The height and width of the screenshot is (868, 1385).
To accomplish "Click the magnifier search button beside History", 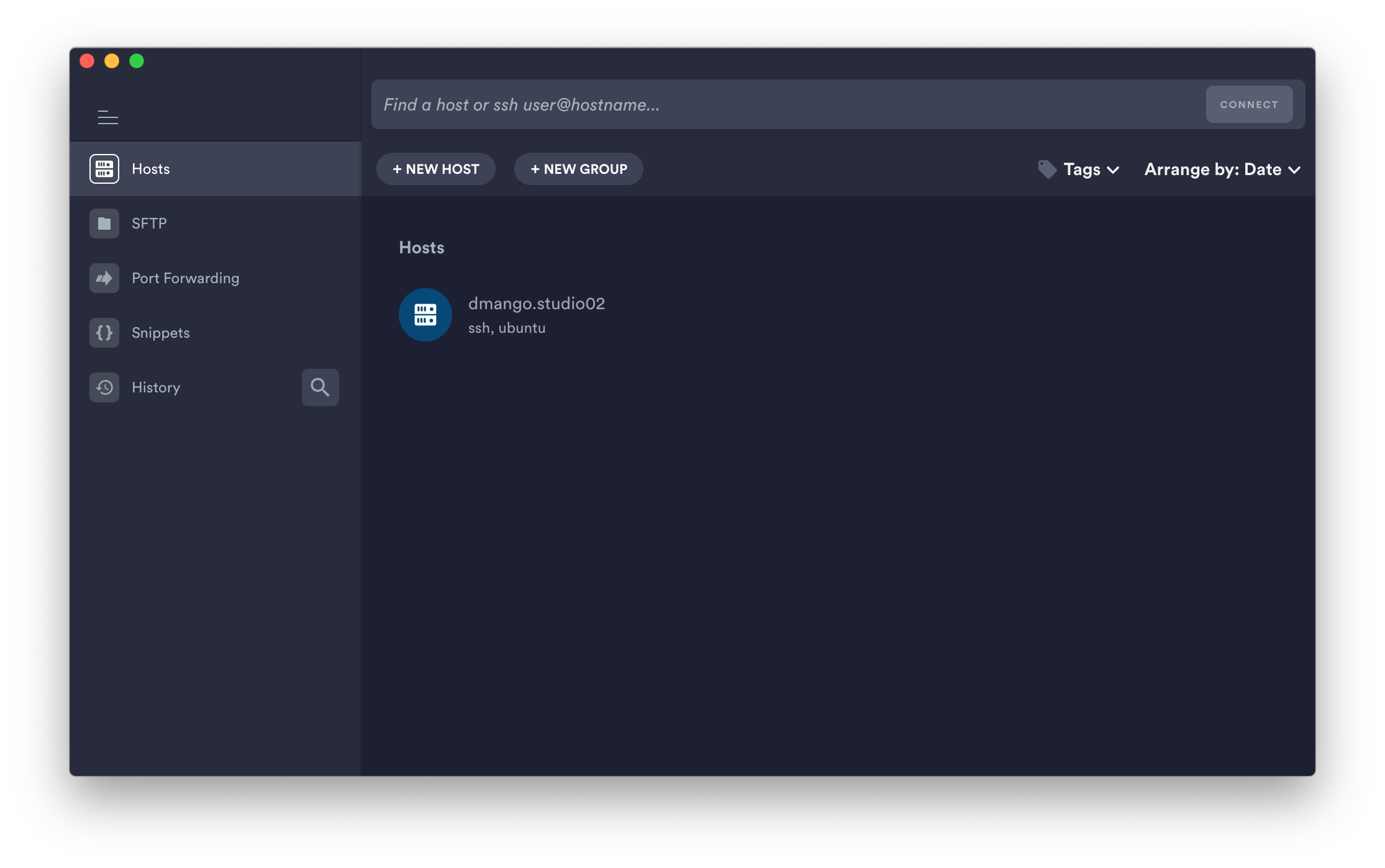I will click(320, 387).
